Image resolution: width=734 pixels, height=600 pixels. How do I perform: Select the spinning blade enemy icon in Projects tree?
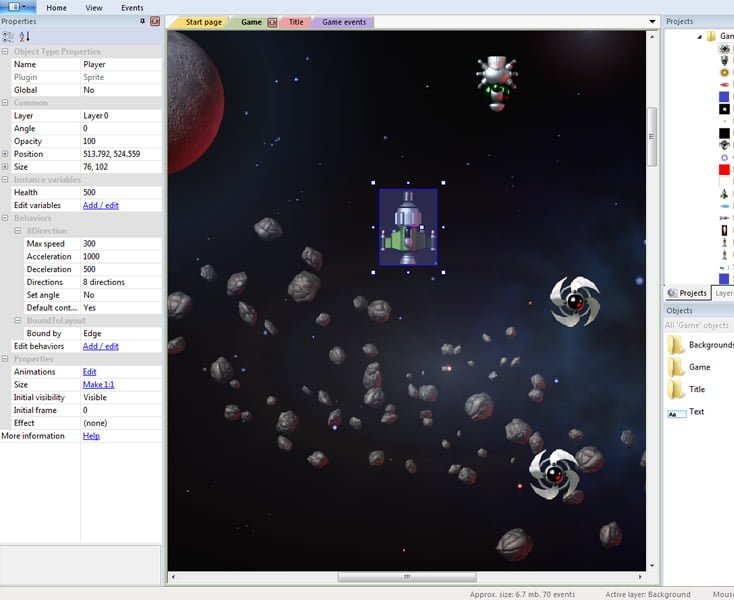724,48
